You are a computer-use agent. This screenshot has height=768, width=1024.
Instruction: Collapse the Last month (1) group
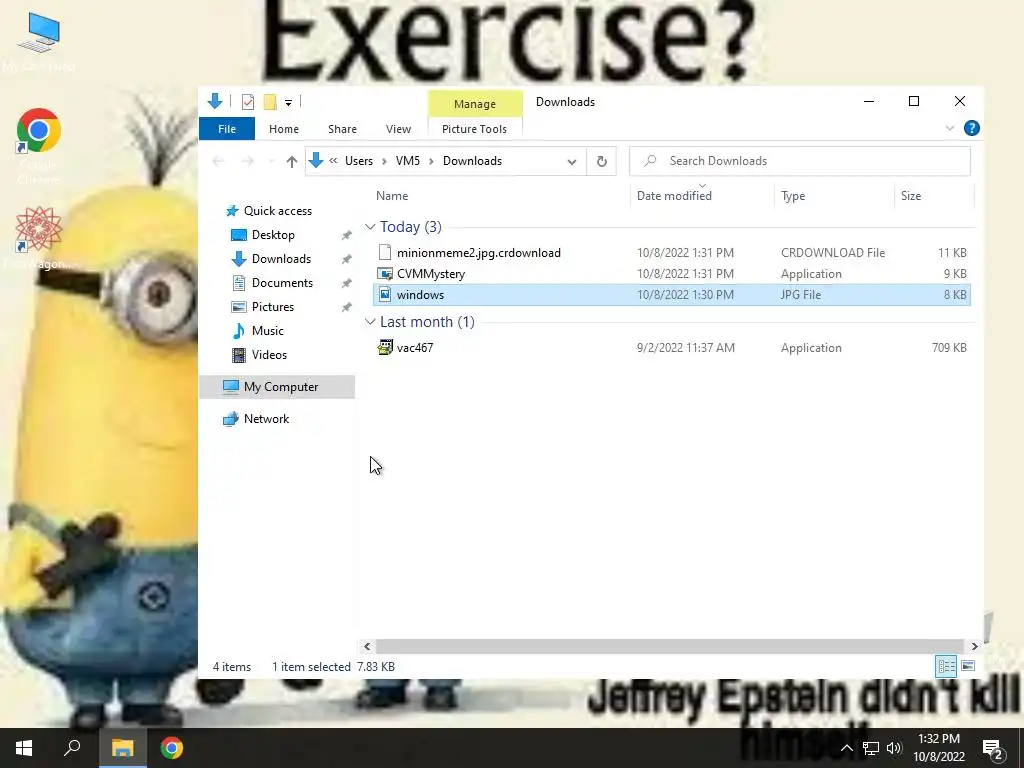click(x=370, y=321)
